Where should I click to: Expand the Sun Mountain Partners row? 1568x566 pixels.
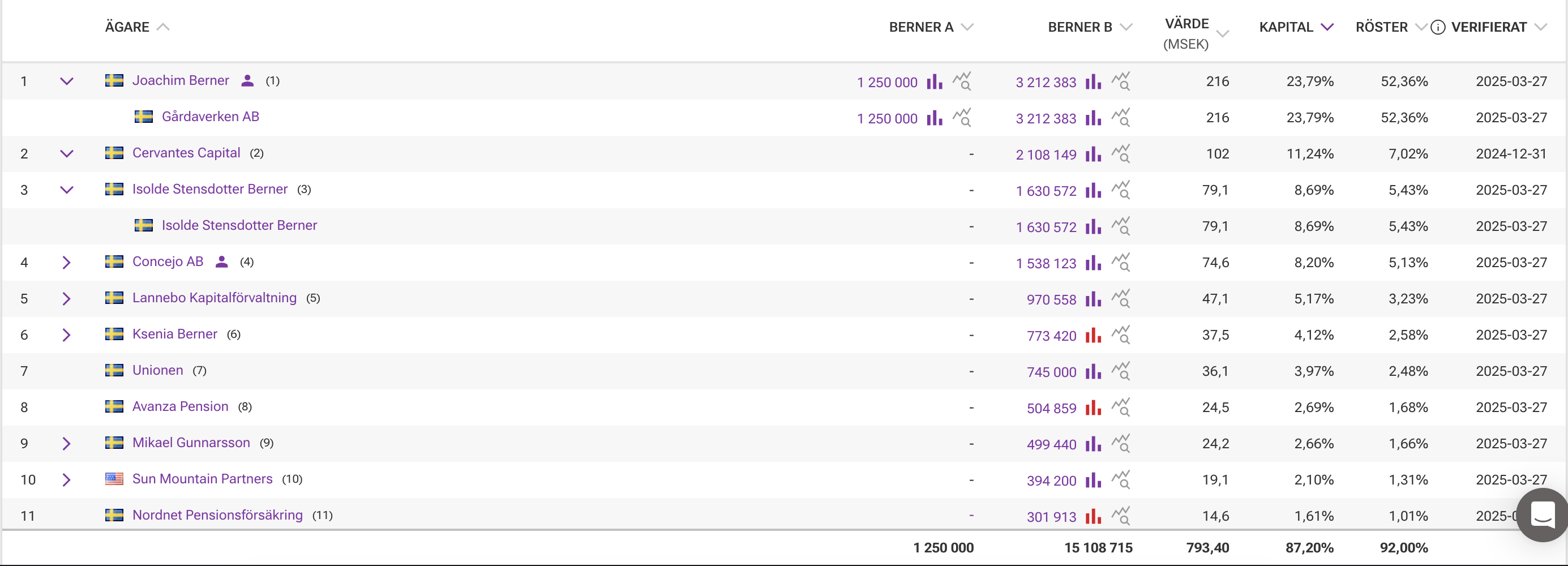point(67,480)
